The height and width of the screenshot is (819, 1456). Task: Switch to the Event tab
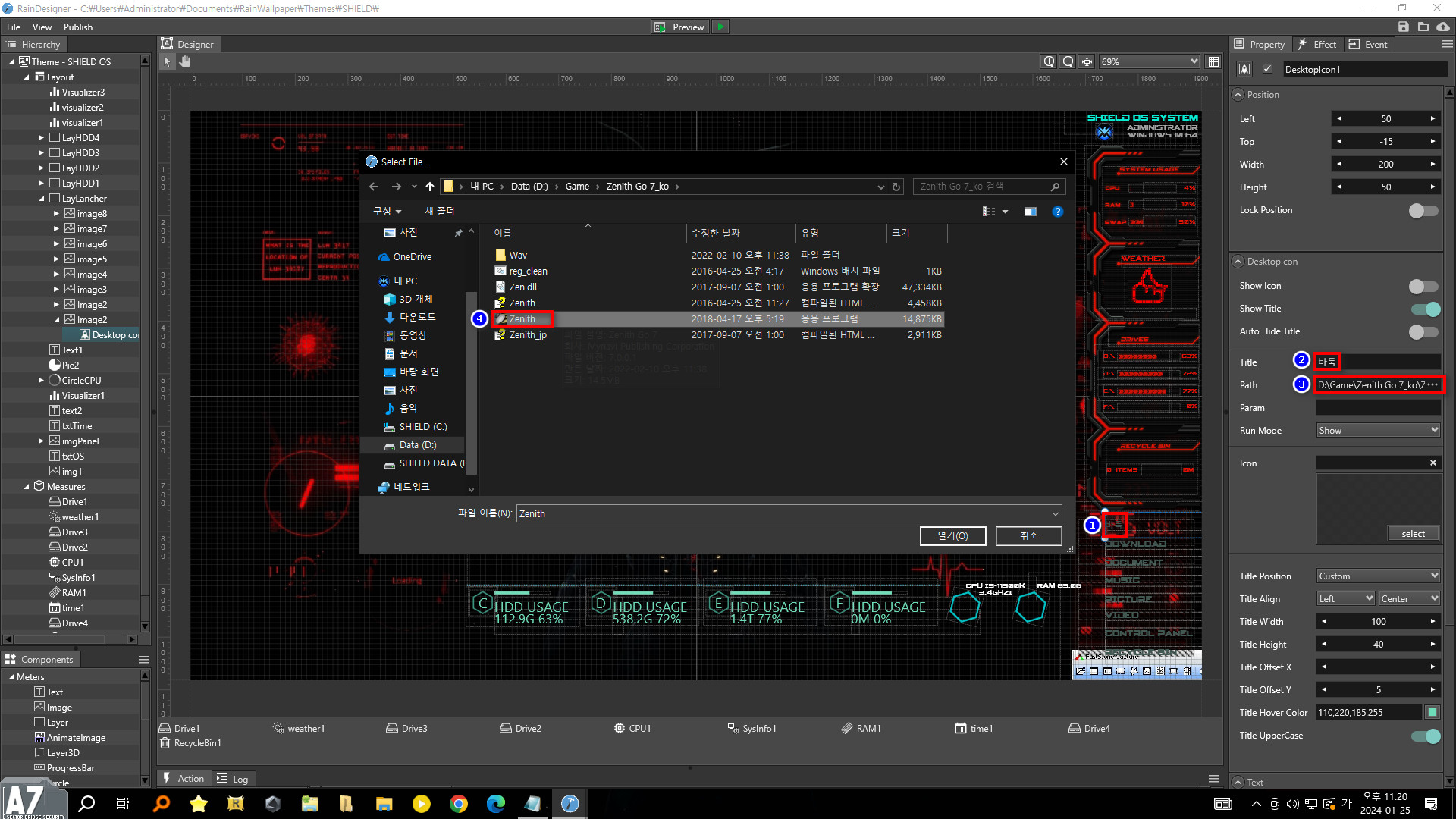click(x=1369, y=44)
